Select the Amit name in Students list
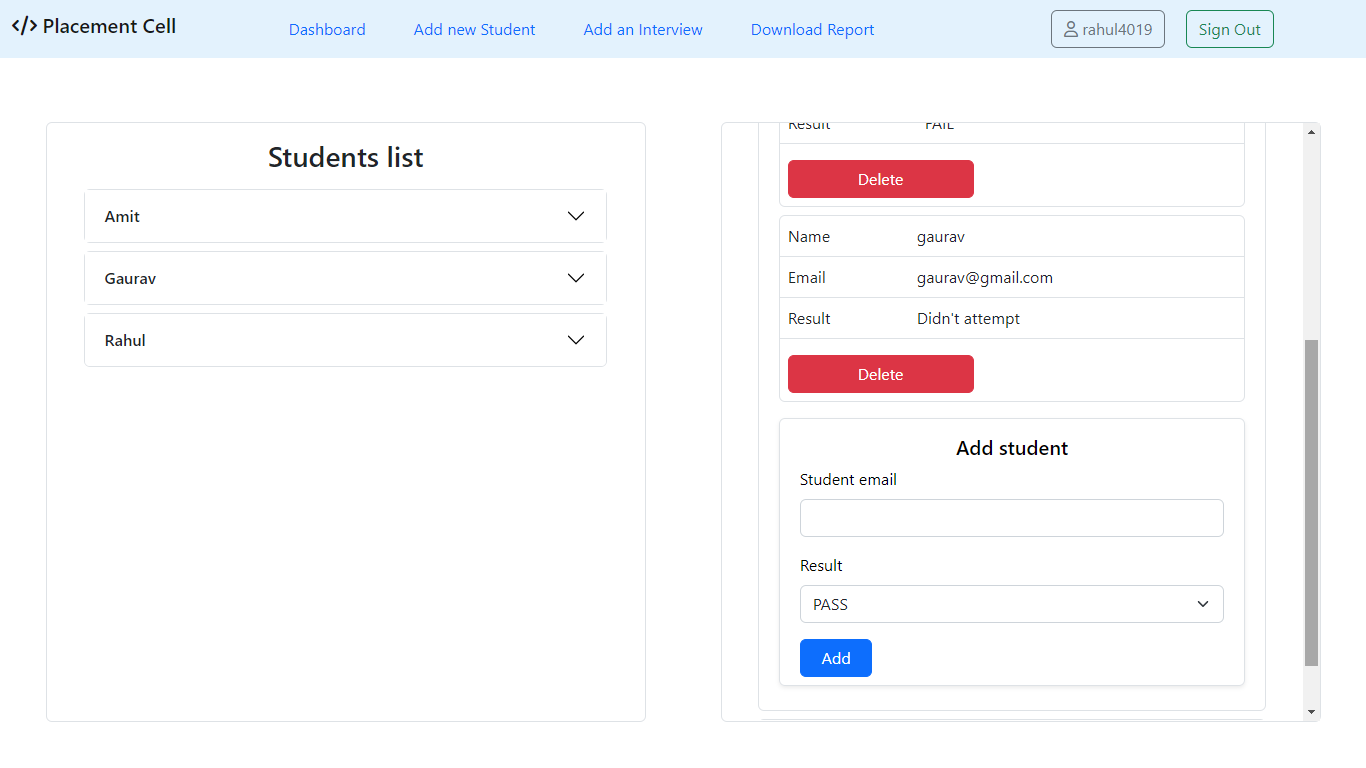Screen dimensions: 1366x768 (x=122, y=216)
